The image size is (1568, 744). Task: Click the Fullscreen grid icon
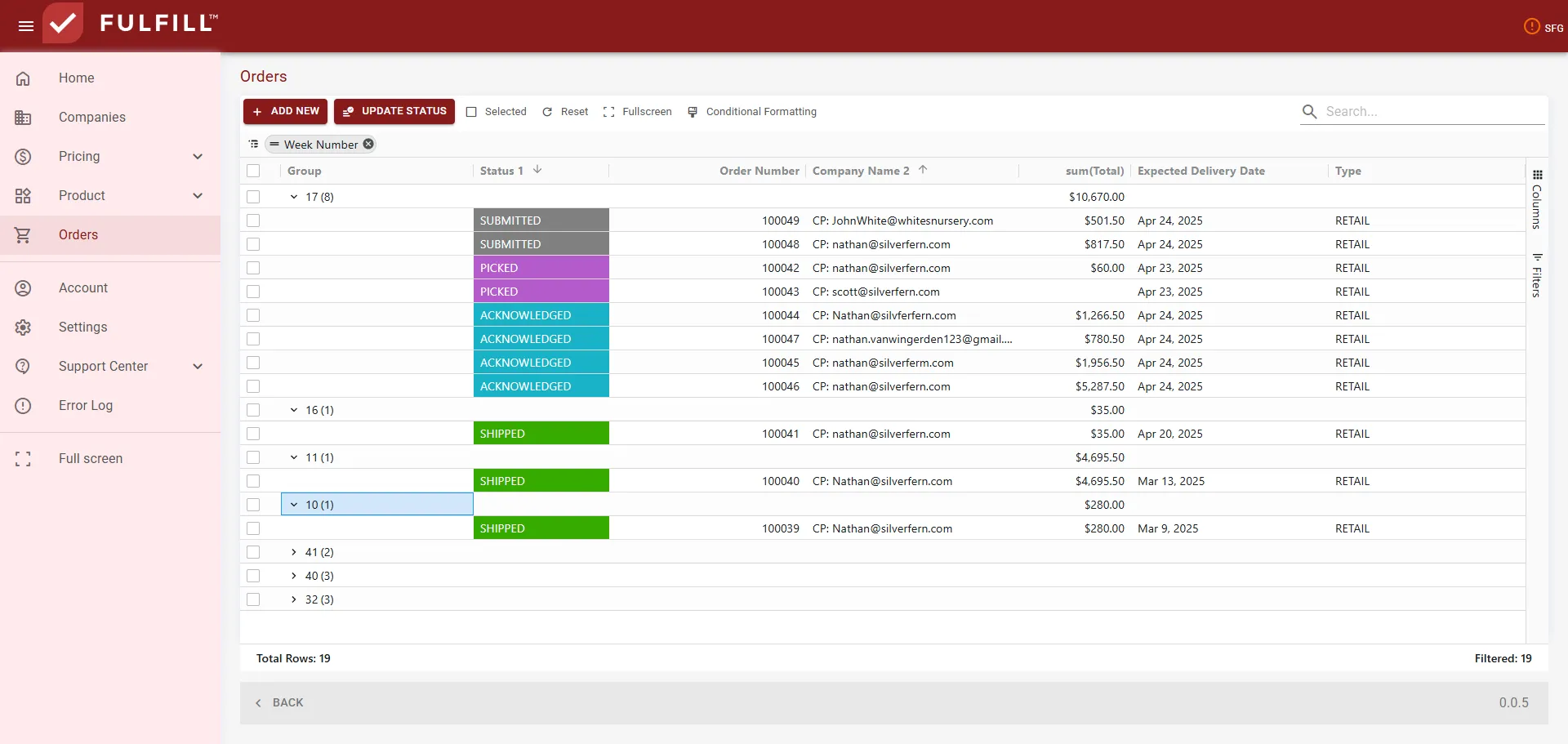coord(608,112)
